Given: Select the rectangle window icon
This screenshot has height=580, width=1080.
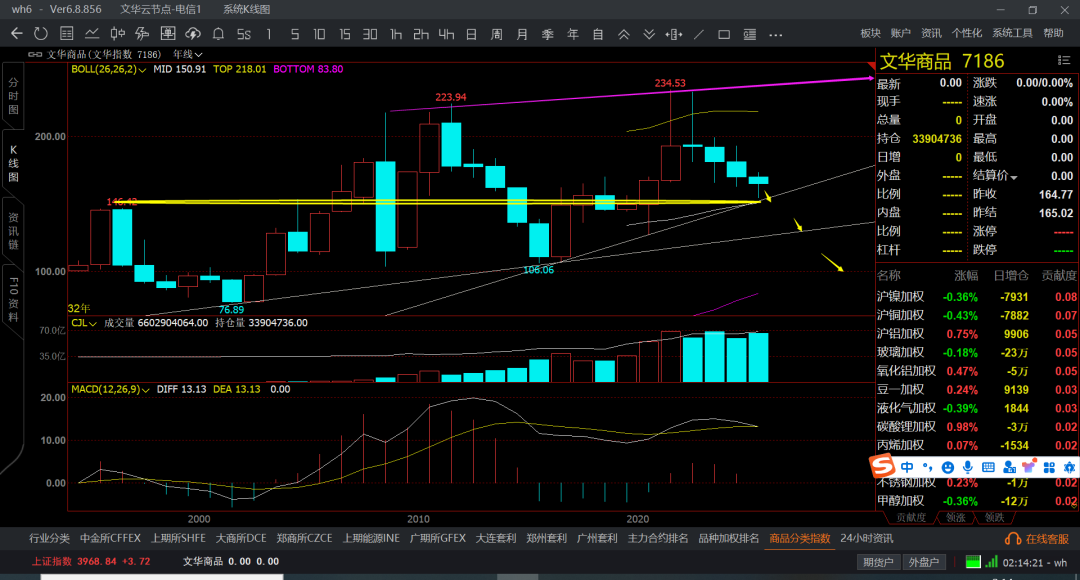Looking at the screenshot, I should (x=724, y=34).
